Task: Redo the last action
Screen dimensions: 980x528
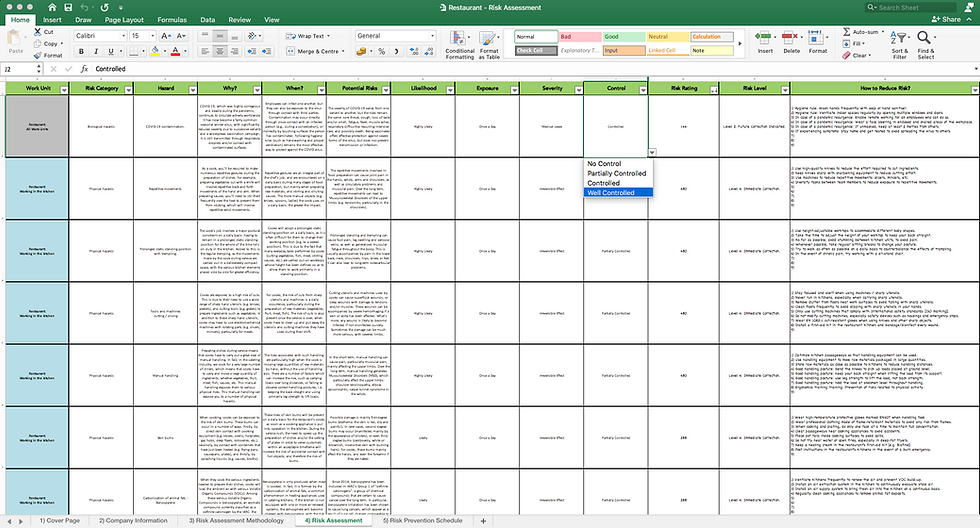Action: click(x=104, y=7)
